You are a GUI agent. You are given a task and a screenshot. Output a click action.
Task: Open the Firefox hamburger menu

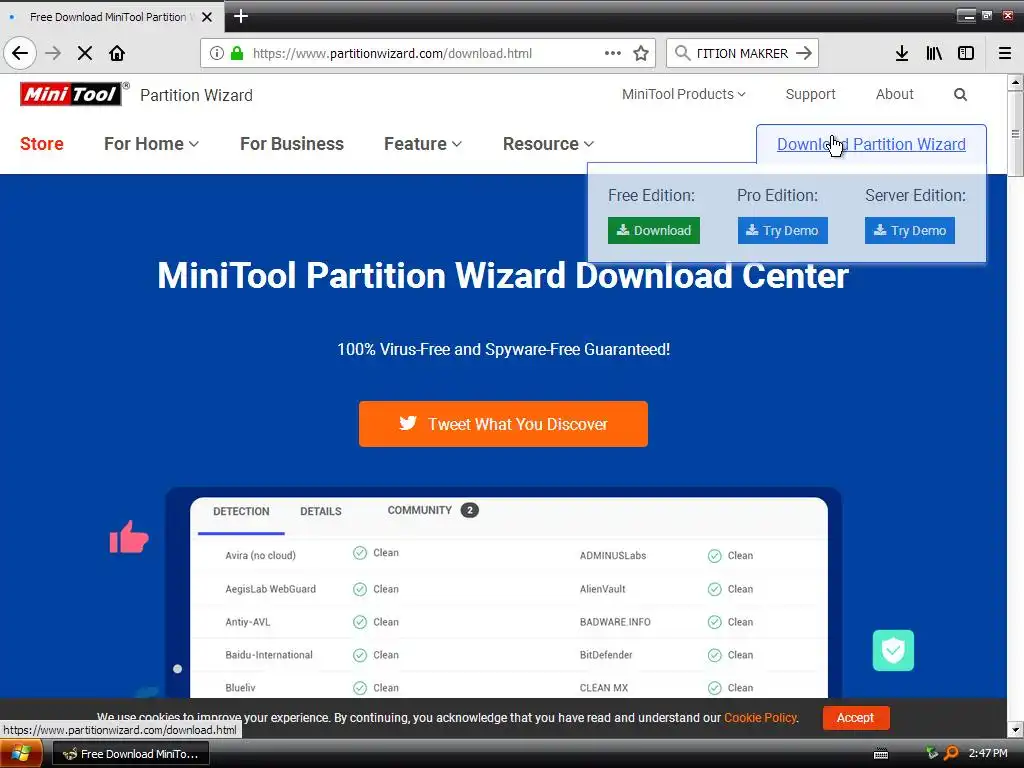tap(1005, 53)
